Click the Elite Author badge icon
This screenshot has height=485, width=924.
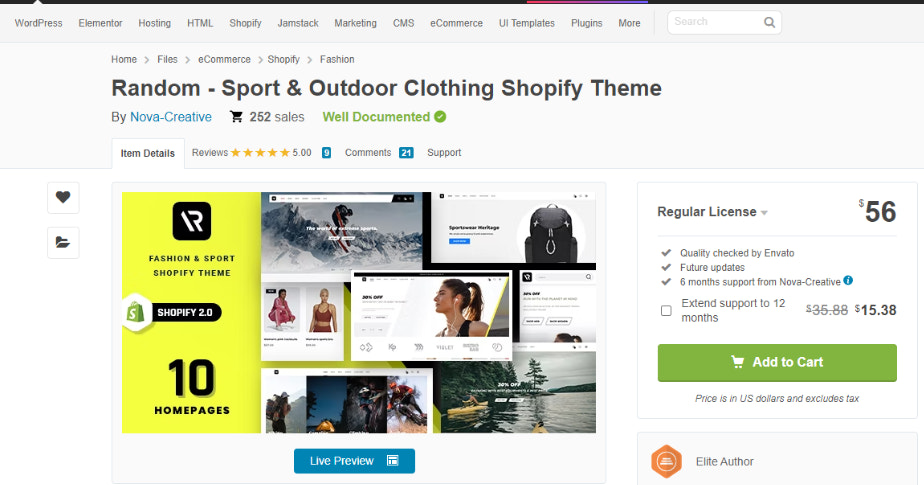pyautogui.click(x=666, y=461)
